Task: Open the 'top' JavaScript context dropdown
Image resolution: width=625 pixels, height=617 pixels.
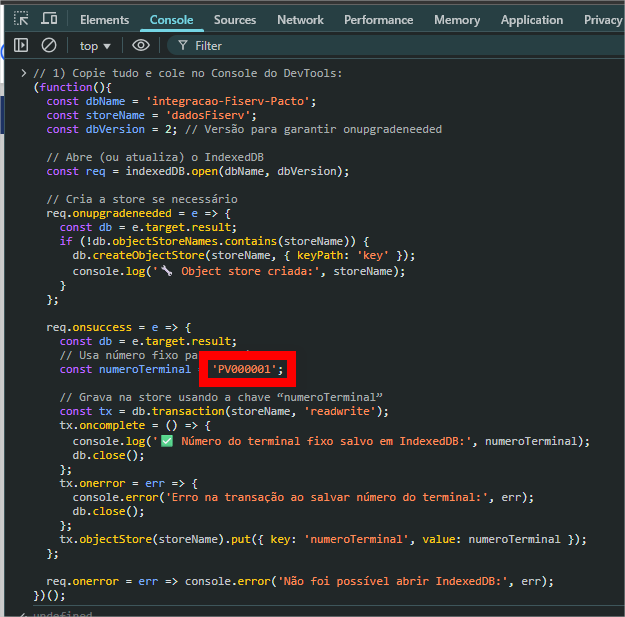Action: [96, 45]
